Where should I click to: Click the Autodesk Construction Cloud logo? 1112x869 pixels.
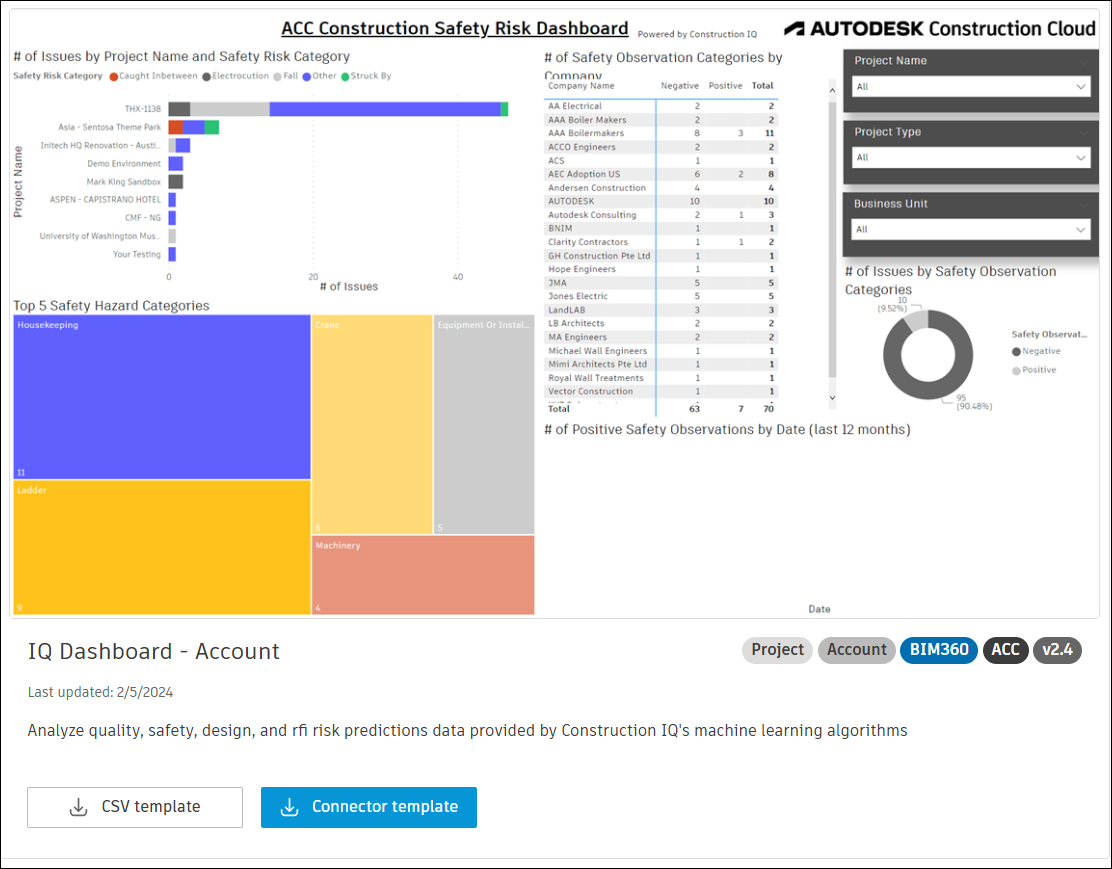(x=940, y=28)
